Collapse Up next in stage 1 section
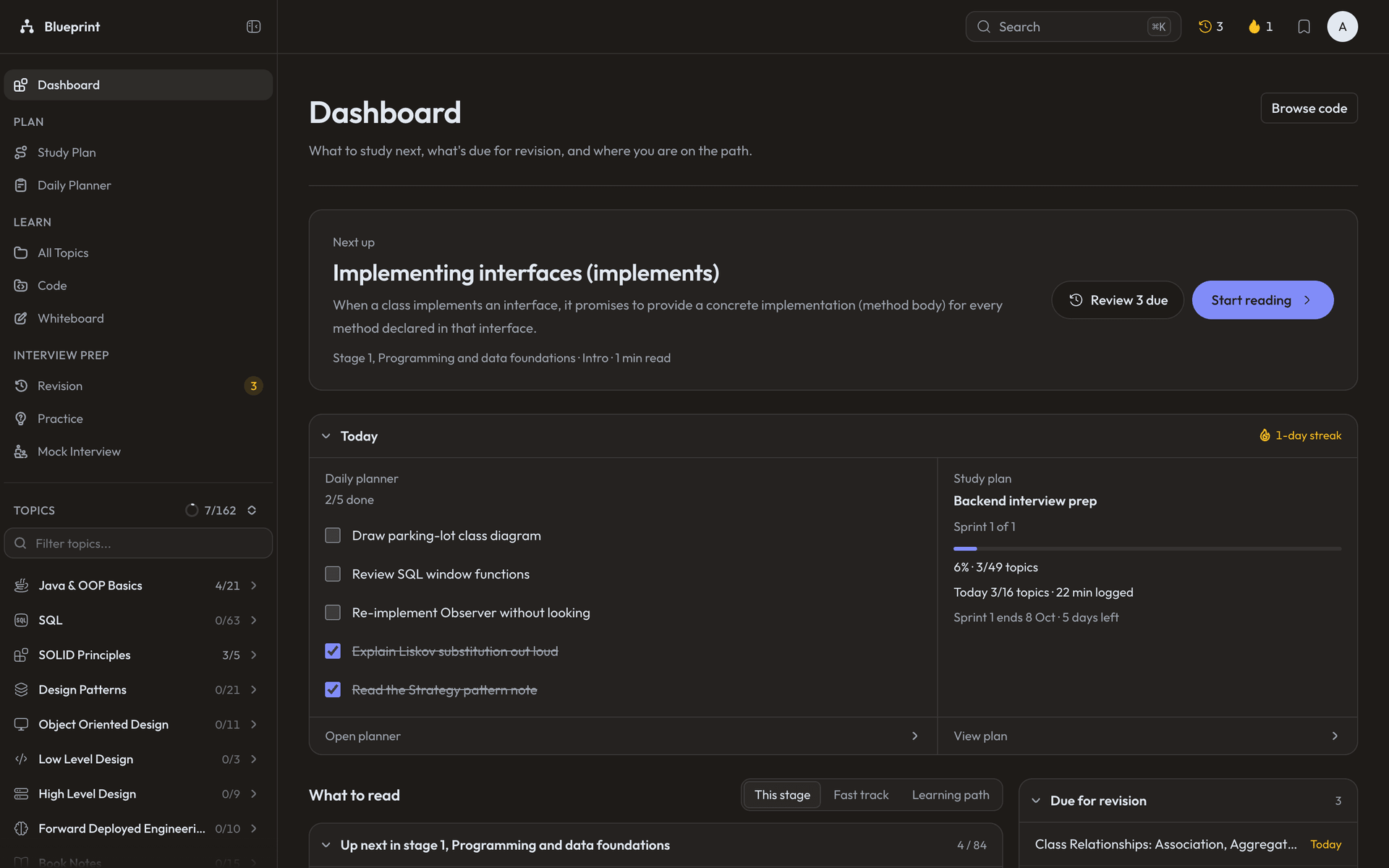 (x=326, y=845)
